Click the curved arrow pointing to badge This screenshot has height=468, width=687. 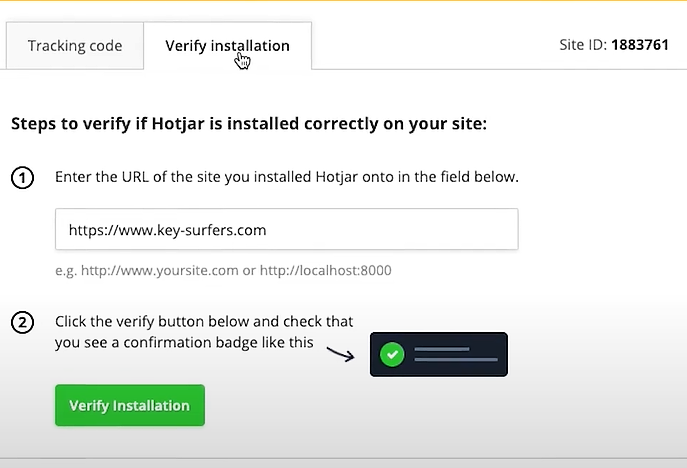pos(340,354)
